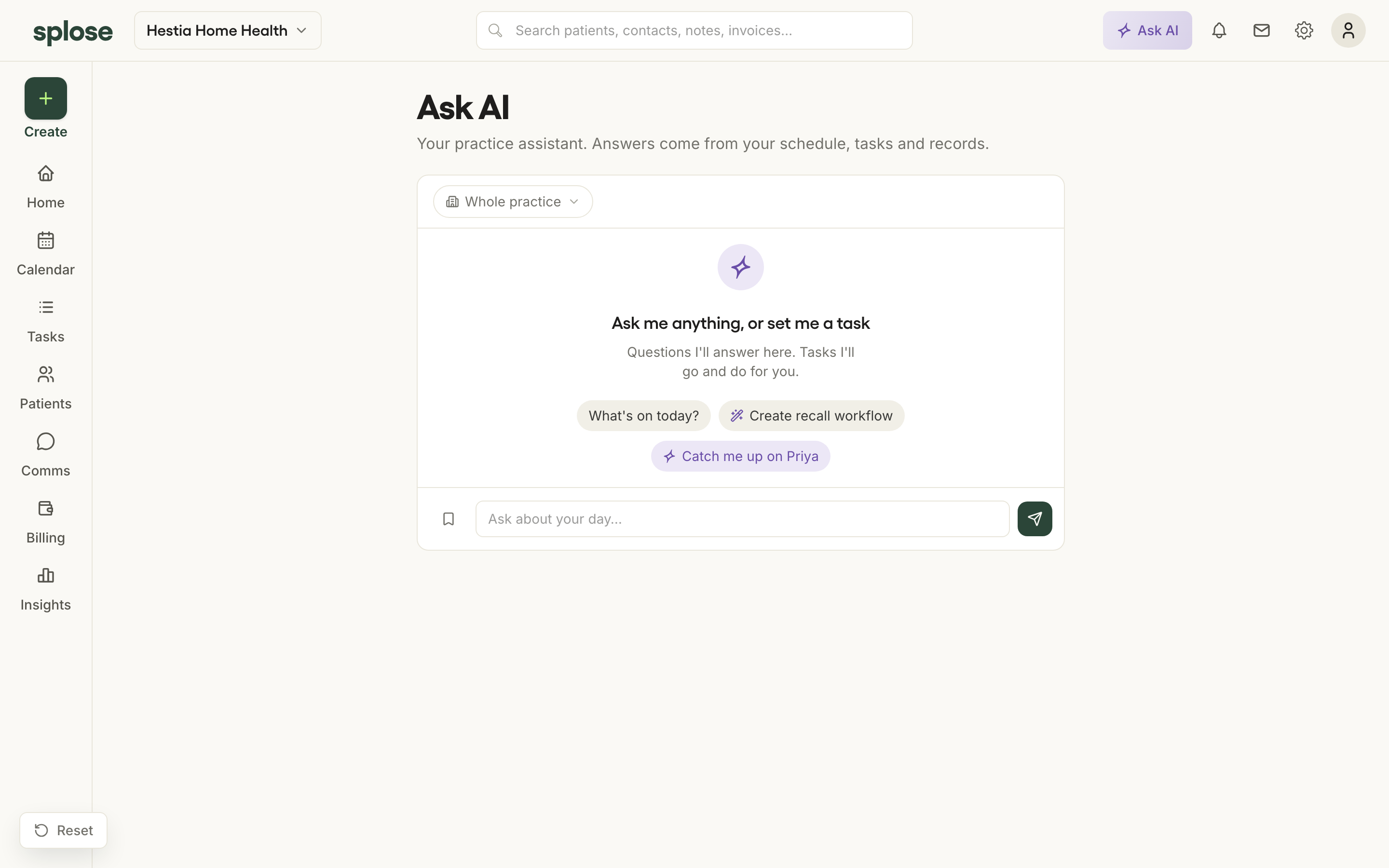Image resolution: width=1389 pixels, height=868 pixels.
Task: Open Tasks from the sidebar
Action: pos(46,322)
